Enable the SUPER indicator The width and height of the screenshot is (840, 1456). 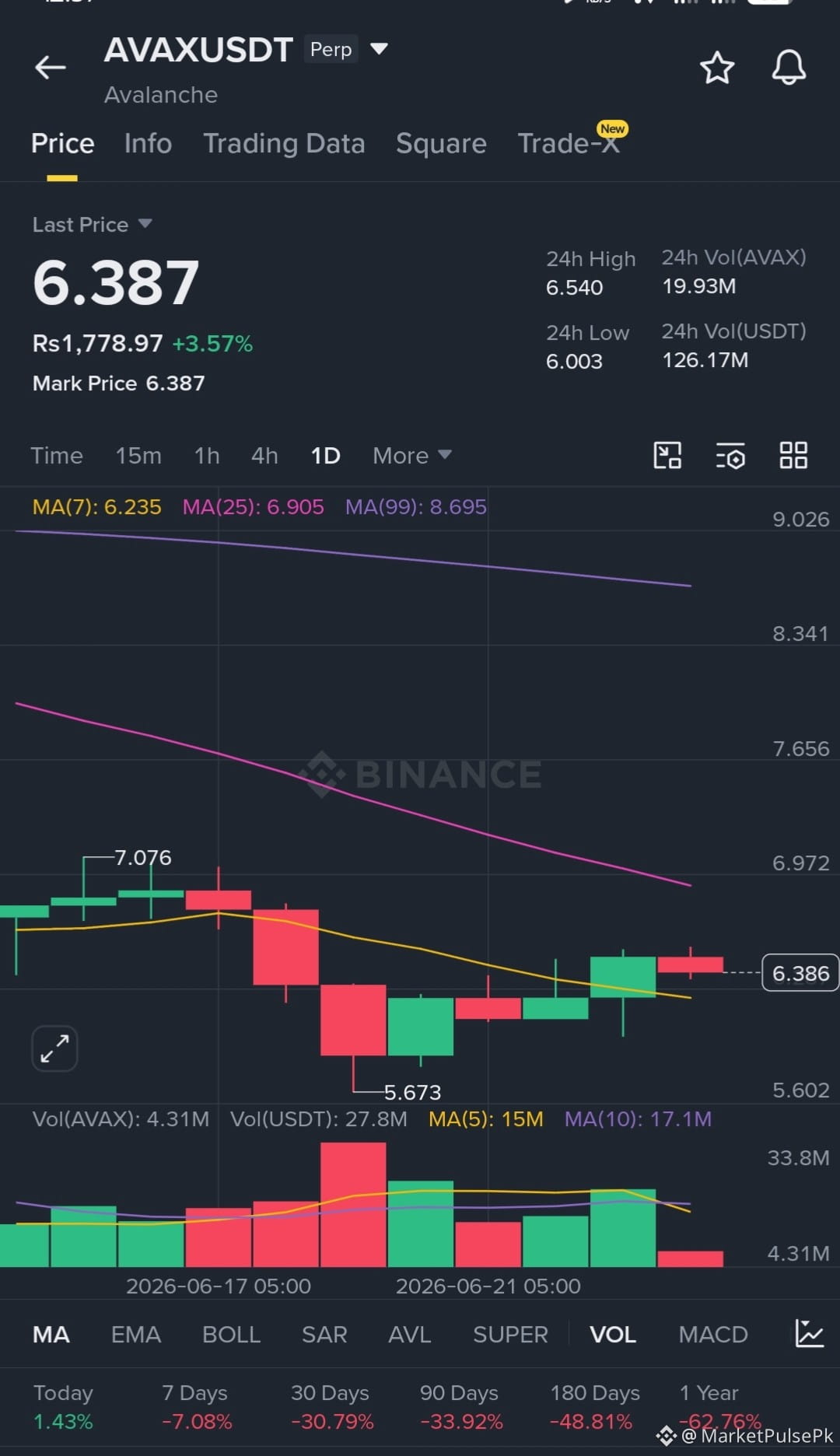coord(510,1335)
